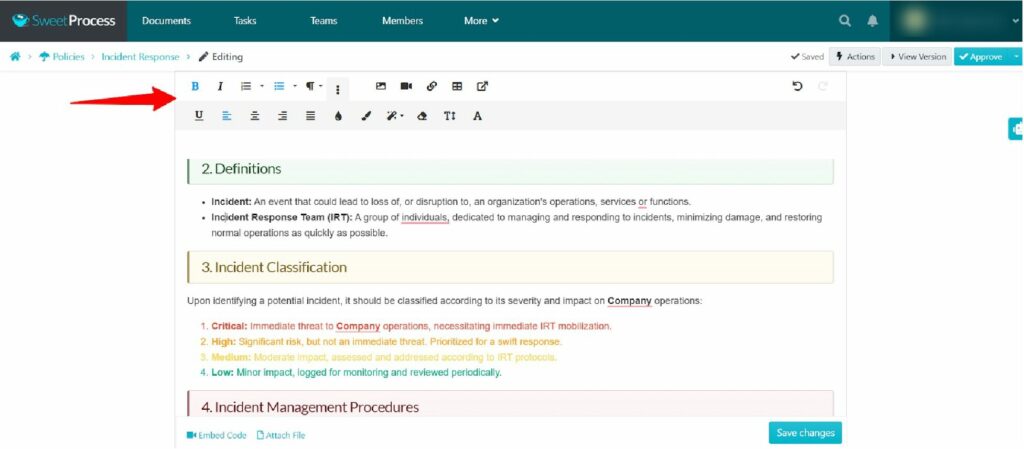Screen dimensions: 1024x449
Task: Open ordered list style dropdown arrow
Action: (262, 86)
